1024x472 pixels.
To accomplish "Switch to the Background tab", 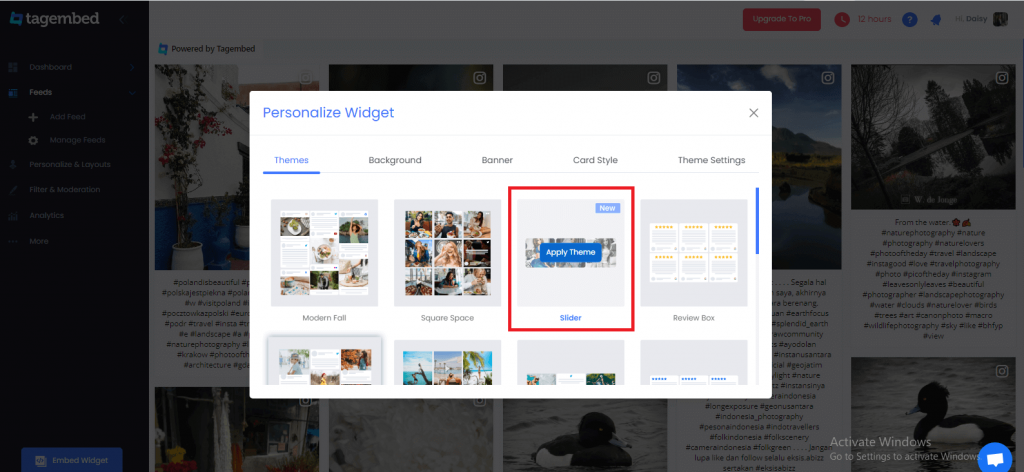I will click(395, 160).
